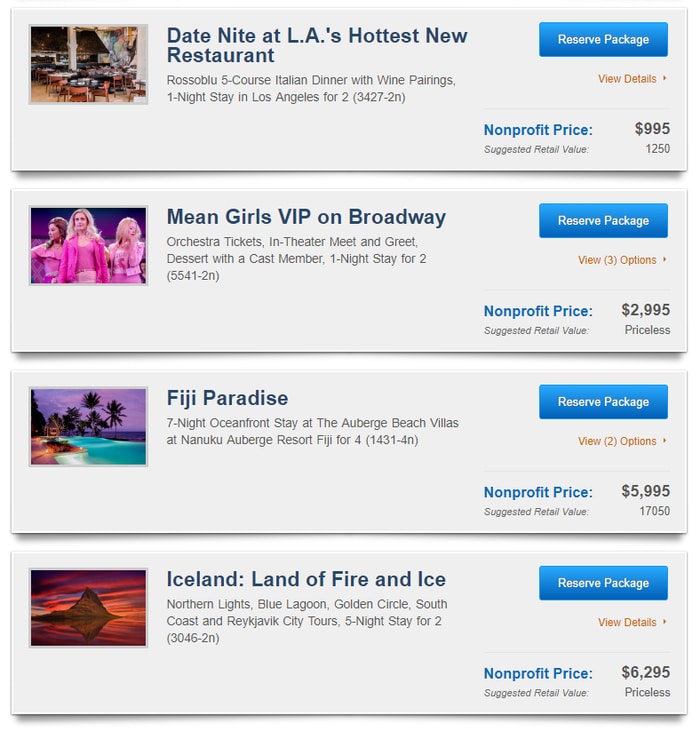
Task: Open the Iceland: Land of Fire and Ice title
Action: [306, 579]
